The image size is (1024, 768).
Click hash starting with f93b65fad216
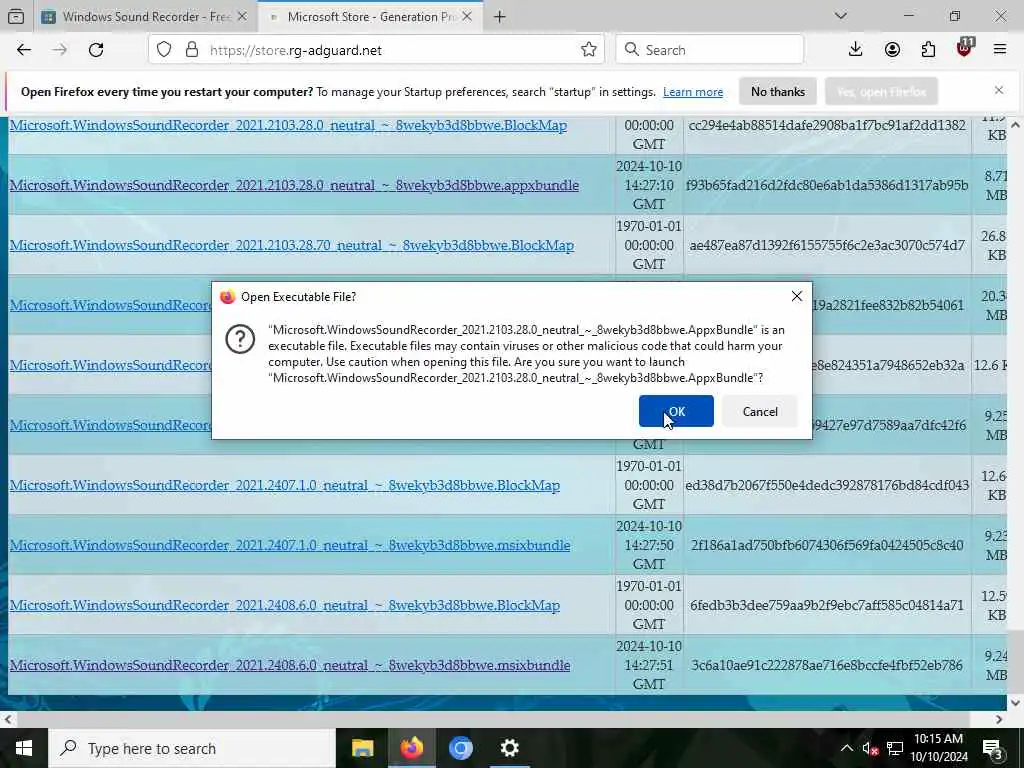point(827,185)
